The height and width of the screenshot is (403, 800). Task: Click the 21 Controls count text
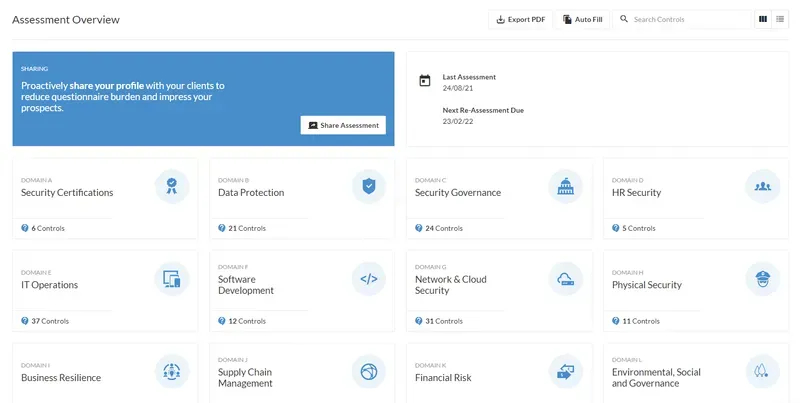point(247,228)
